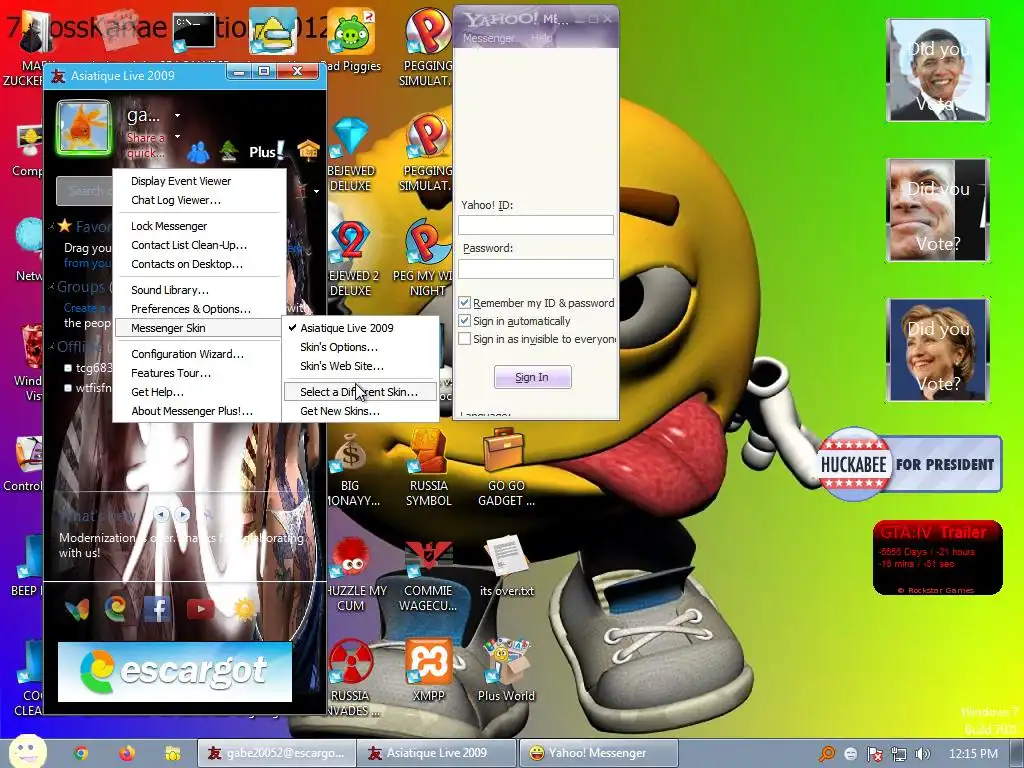Toggle Sign in automatically checkbox
This screenshot has width=1024, height=768.
click(x=464, y=321)
